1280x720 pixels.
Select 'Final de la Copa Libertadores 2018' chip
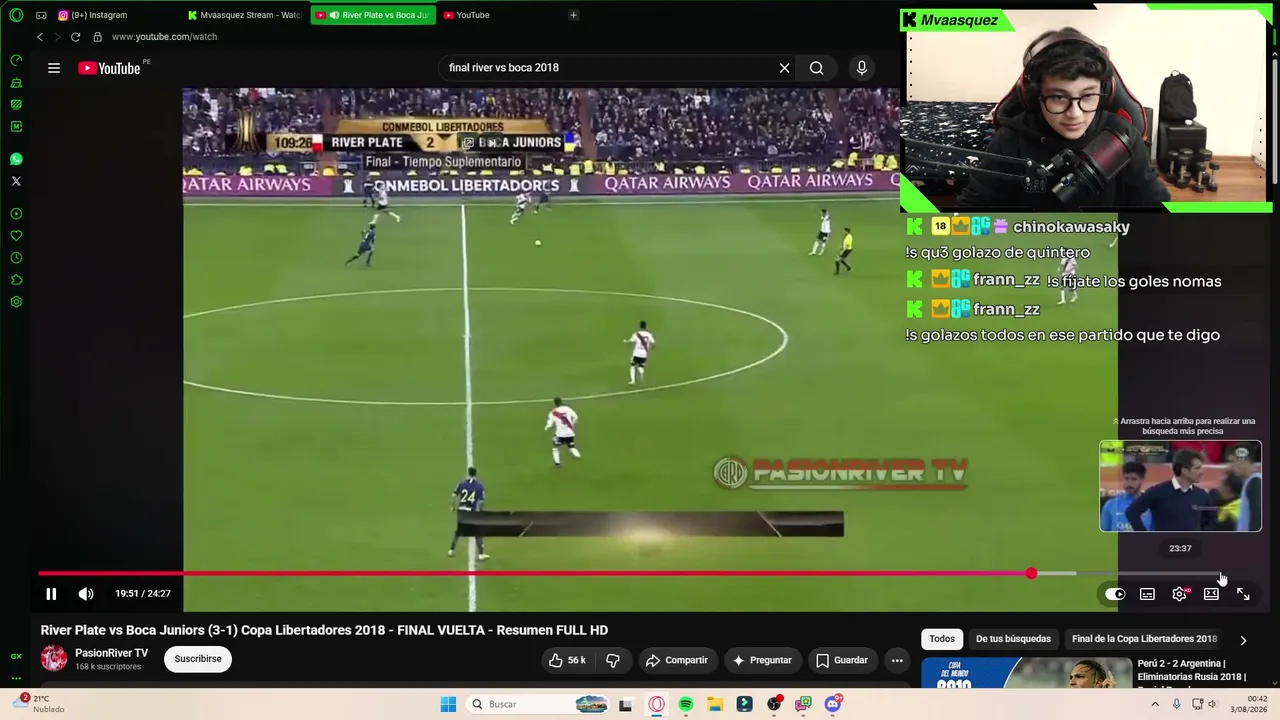point(1144,639)
